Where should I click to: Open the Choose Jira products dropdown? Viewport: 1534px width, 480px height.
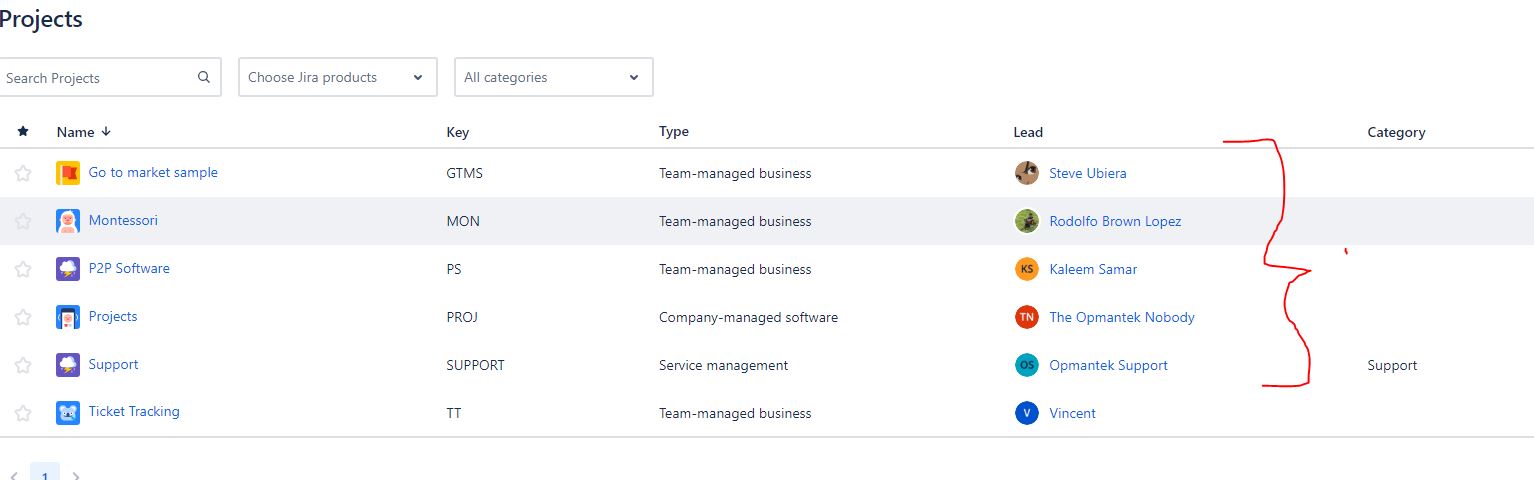(x=338, y=77)
